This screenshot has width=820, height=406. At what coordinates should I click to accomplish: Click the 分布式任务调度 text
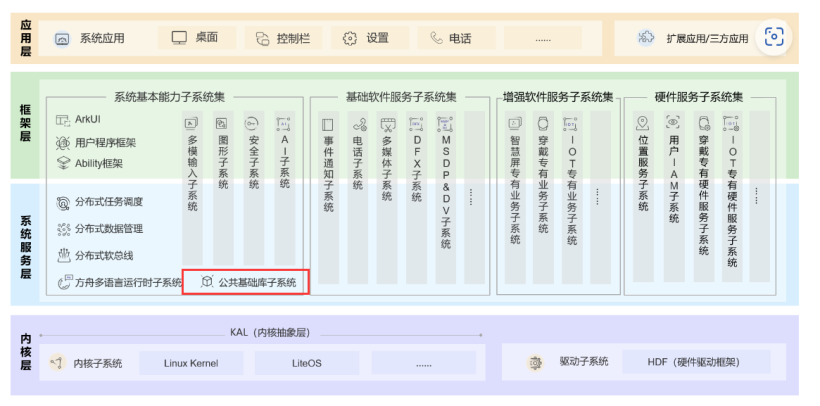point(109,202)
